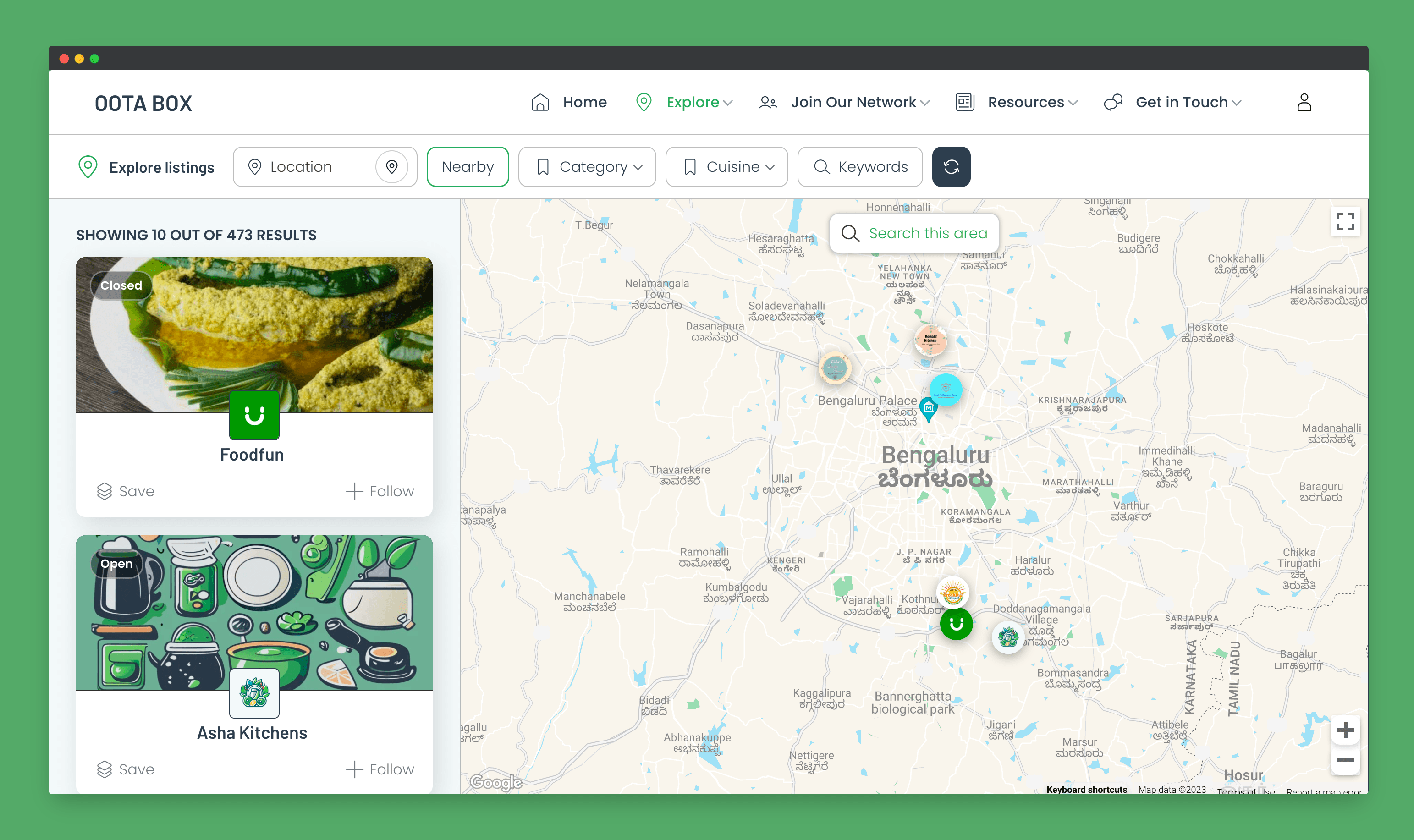This screenshot has height=840, width=1414.
Task: Zoom out on the map
Action: pyautogui.click(x=1345, y=760)
